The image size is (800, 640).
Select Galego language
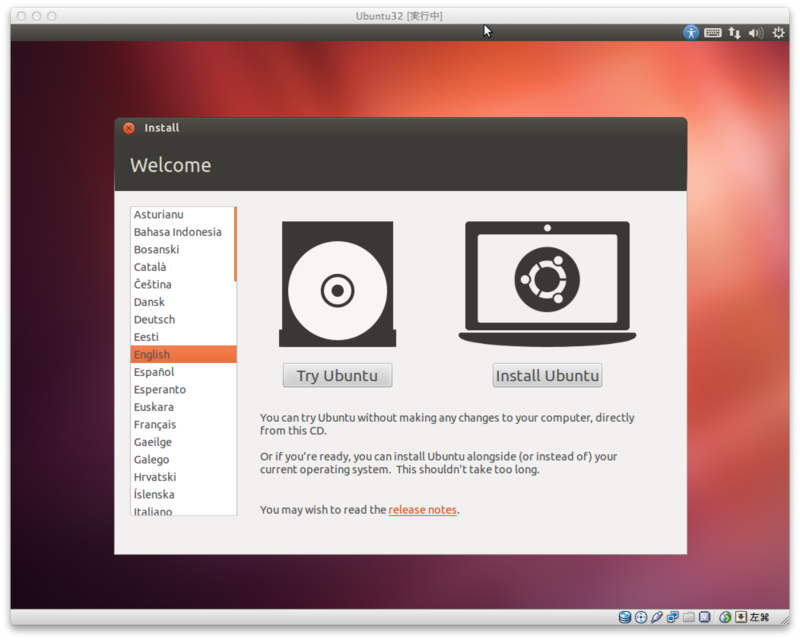pos(182,459)
